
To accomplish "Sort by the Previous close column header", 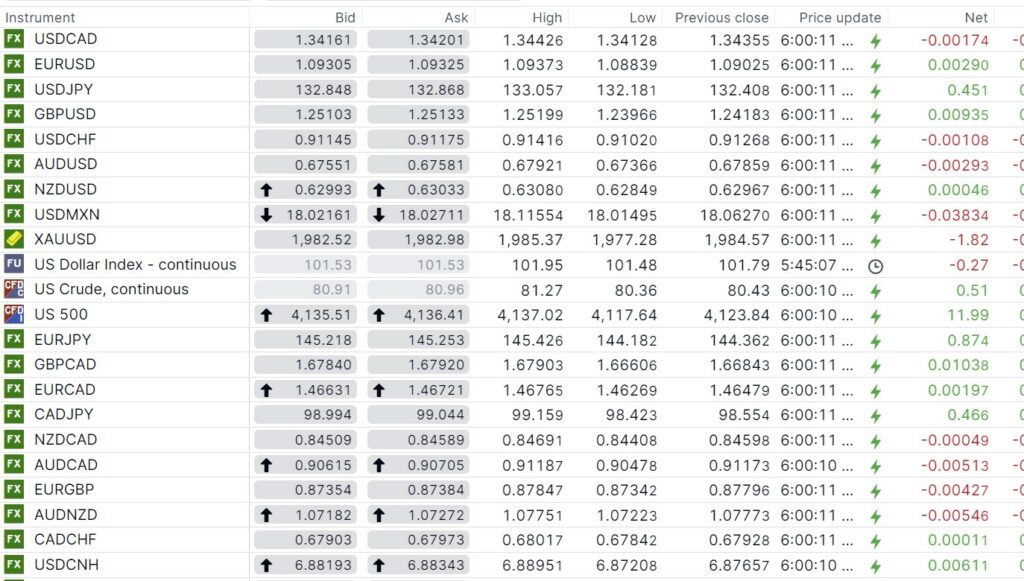I will pyautogui.click(x=722, y=17).
